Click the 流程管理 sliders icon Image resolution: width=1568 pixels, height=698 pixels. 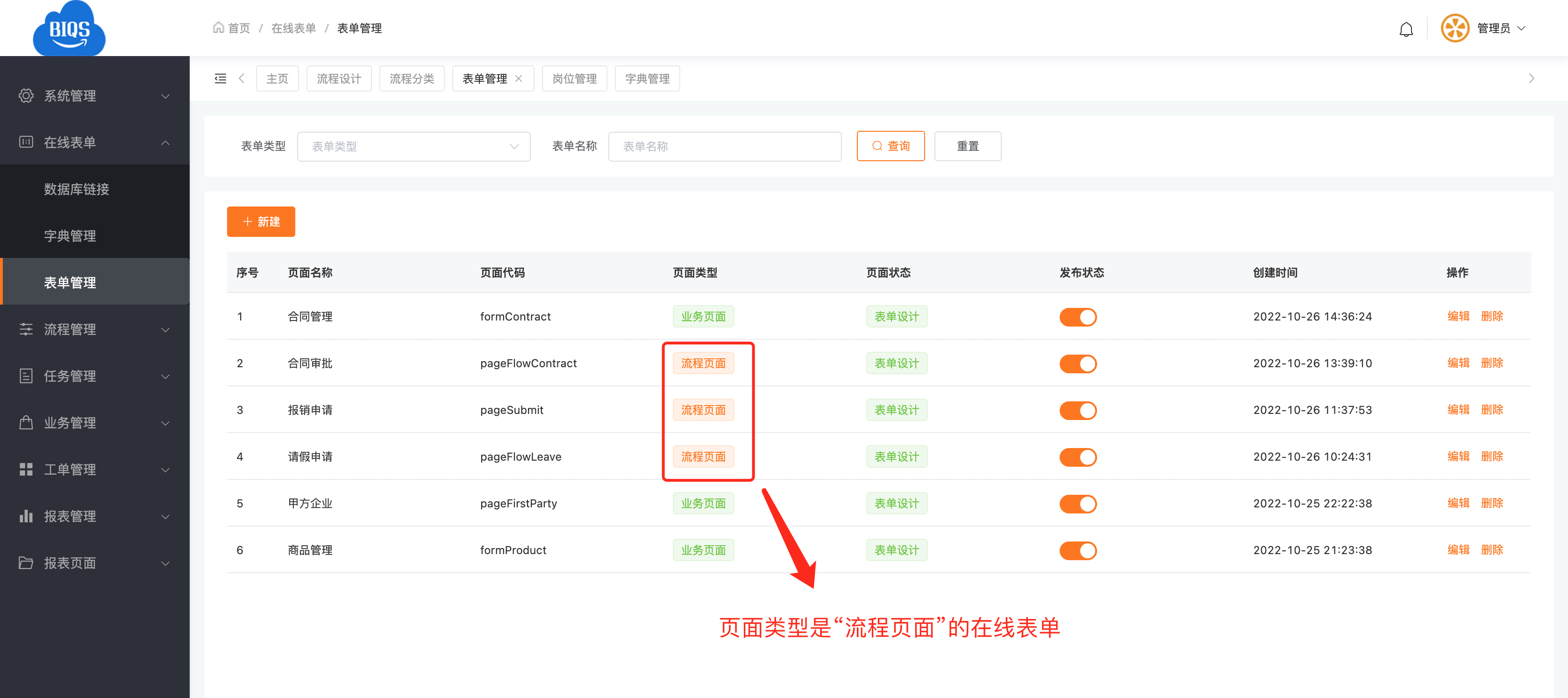pyautogui.click(x=26, y=329)
